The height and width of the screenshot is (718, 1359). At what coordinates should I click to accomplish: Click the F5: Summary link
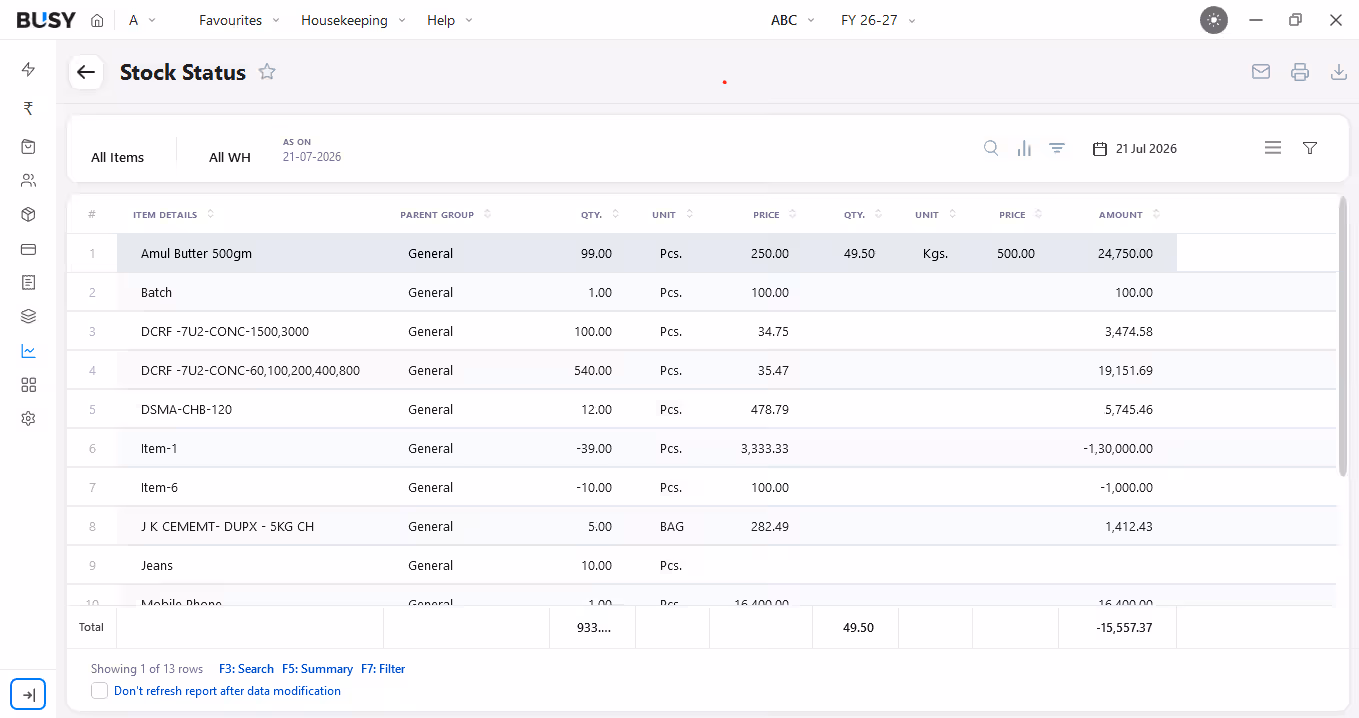(317, 669)
